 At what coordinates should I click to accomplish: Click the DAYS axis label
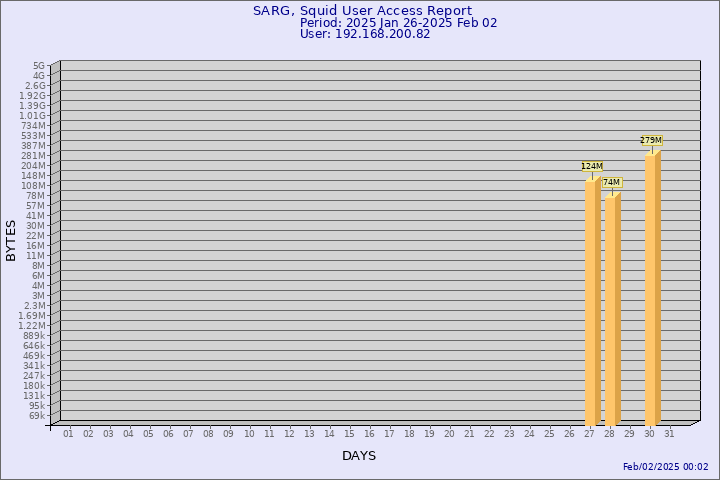point(359,456)
